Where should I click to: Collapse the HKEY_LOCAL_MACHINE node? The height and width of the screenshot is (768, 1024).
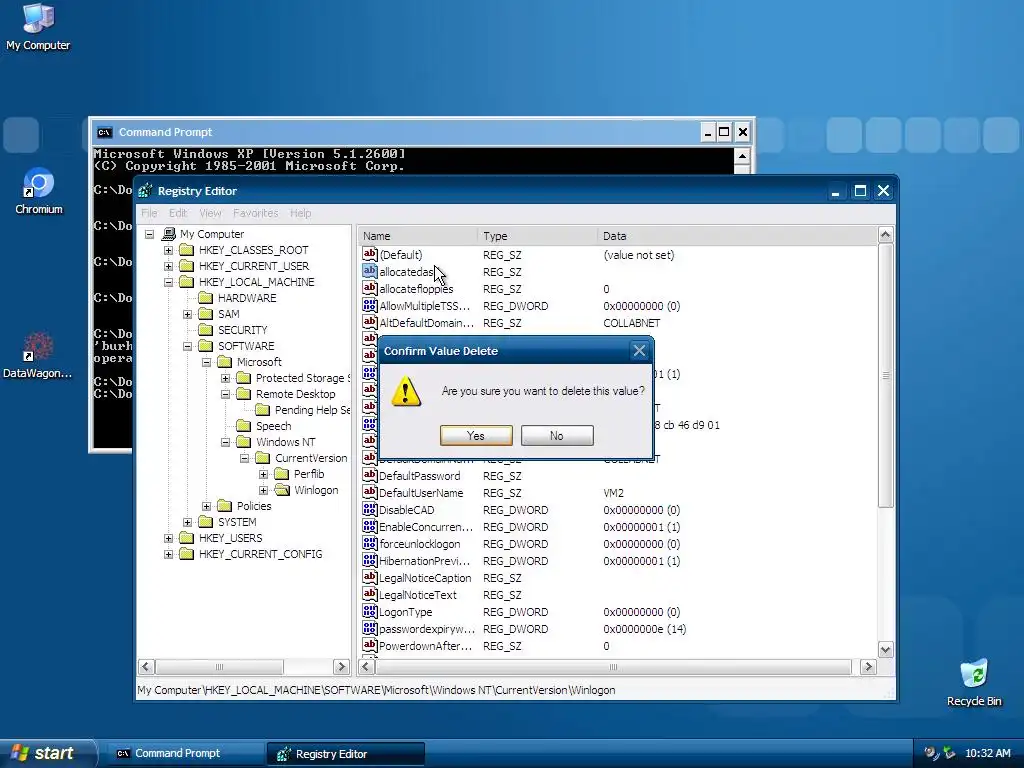[168, 282]
